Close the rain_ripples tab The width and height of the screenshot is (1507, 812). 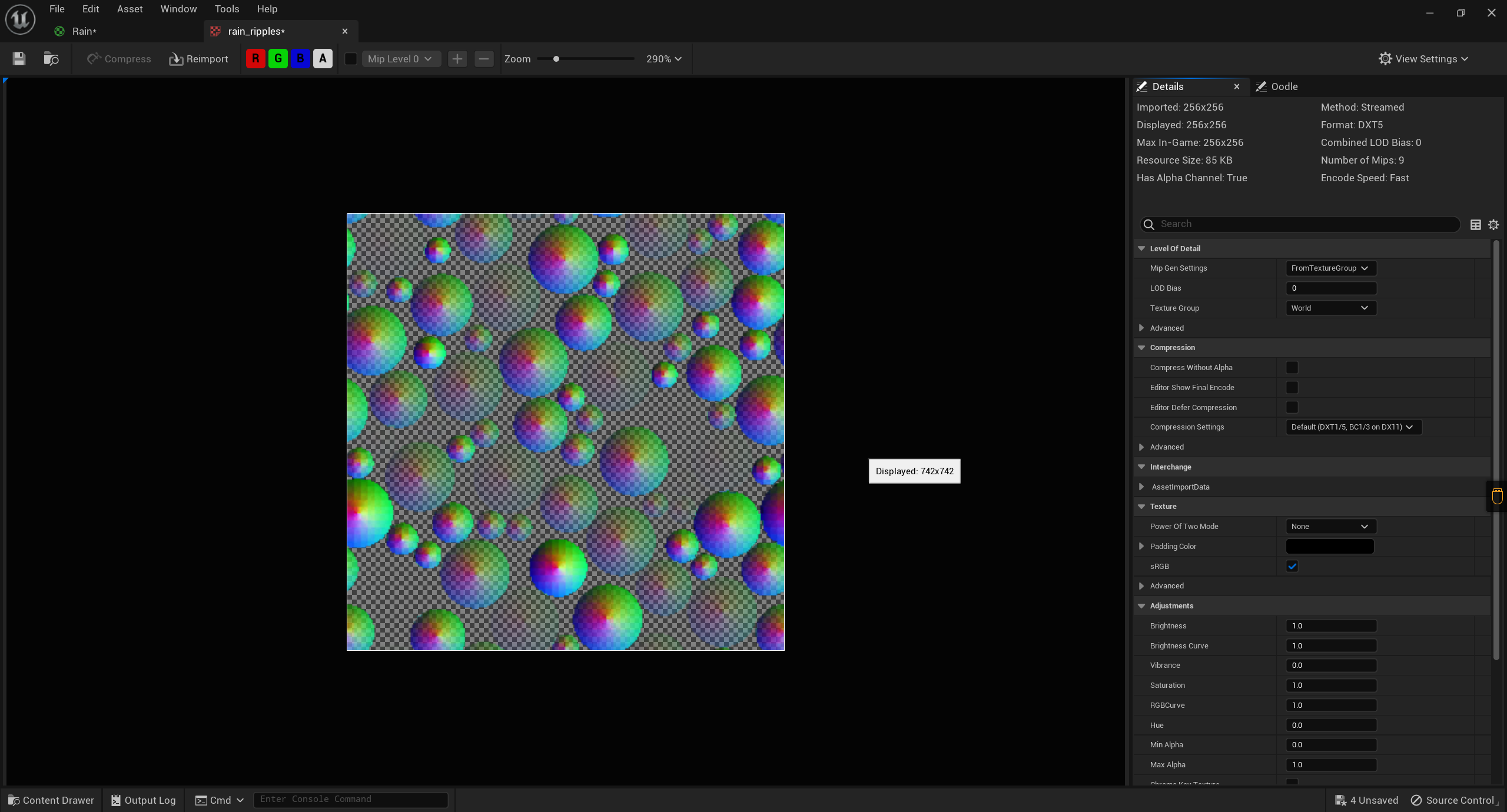345,31
